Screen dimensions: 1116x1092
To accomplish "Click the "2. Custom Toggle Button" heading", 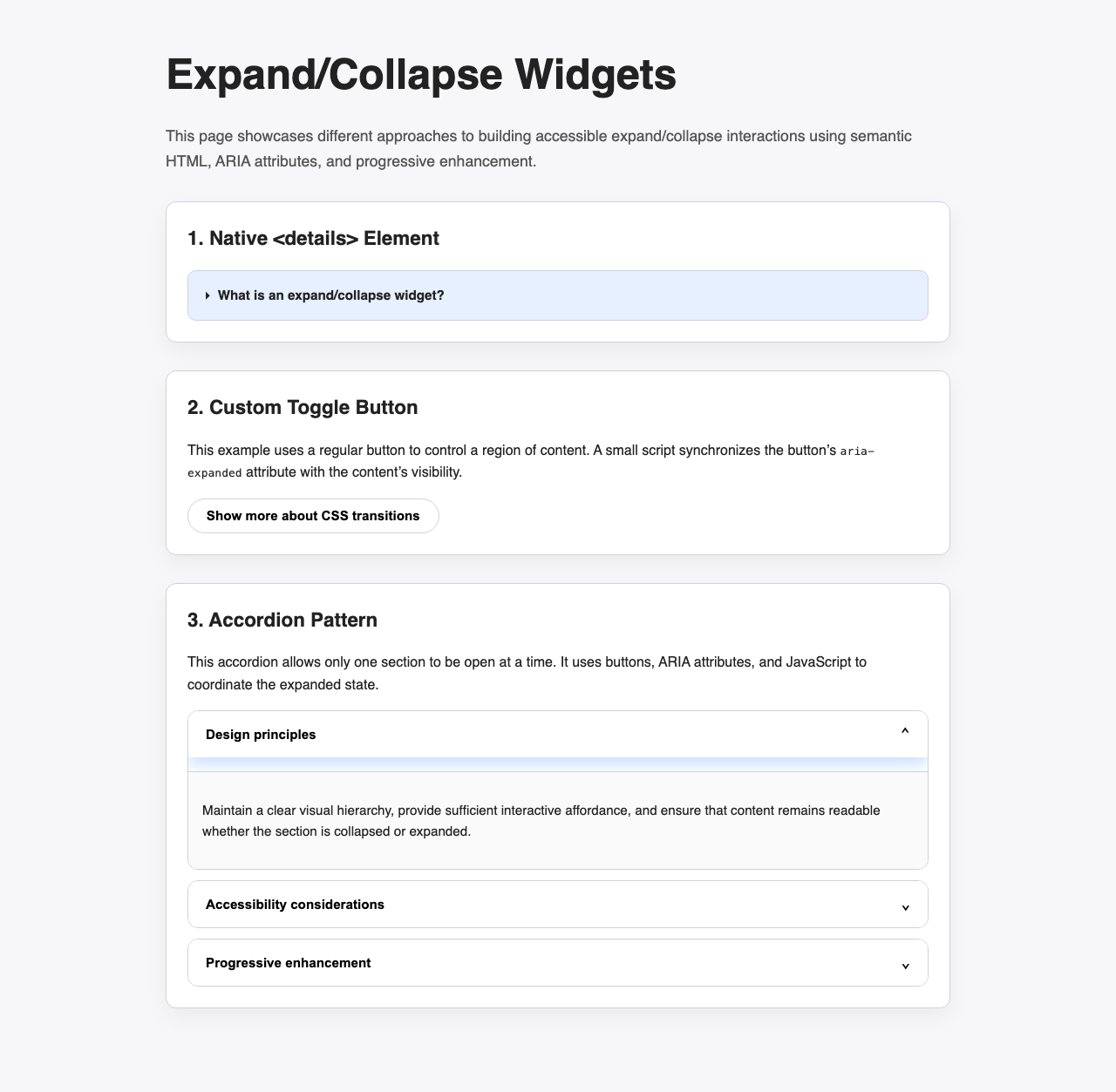I will pos(303,407).
